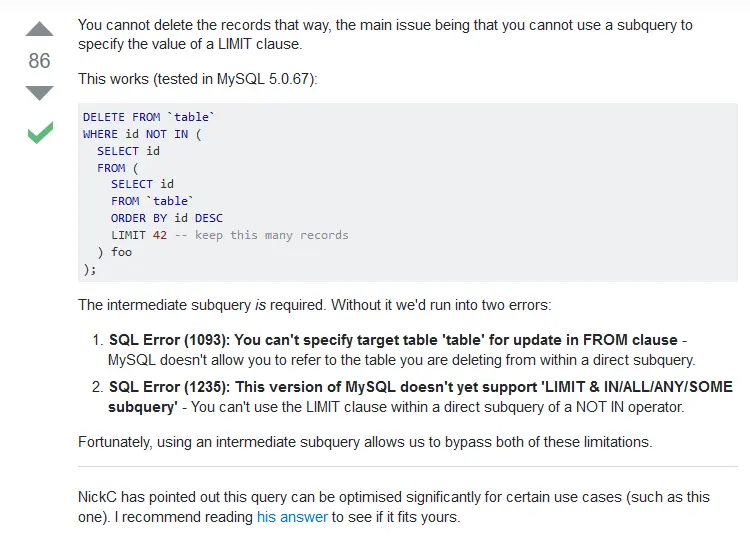Downvote this answer with the down arrow
Screen dimensions: 750x543
[39, 93]
